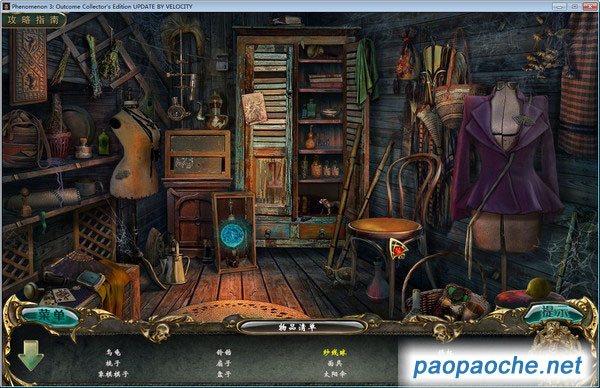Click the peacock feather on wall
600x388 pixels.
tap(149, 103)
